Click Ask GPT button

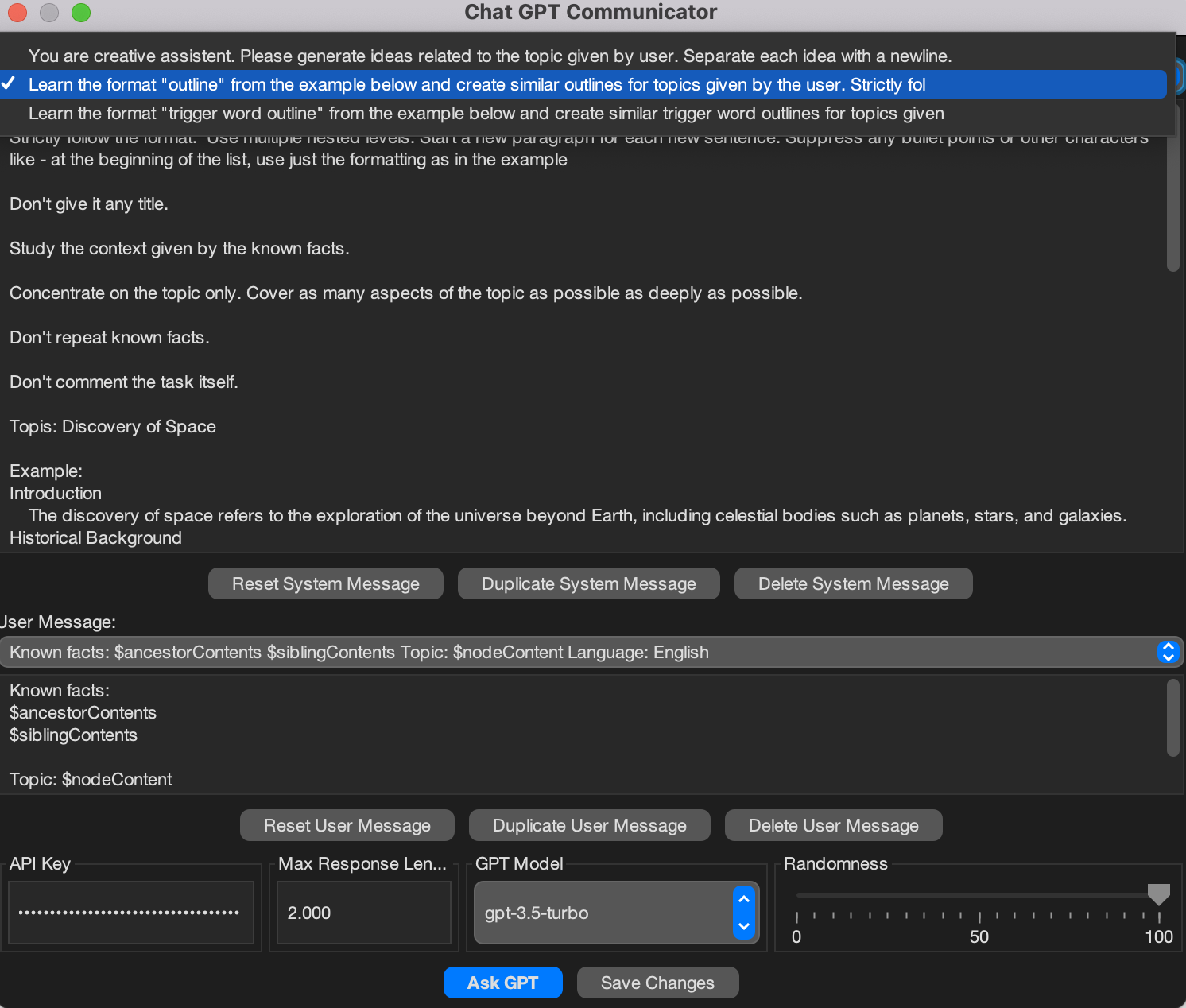503,983
